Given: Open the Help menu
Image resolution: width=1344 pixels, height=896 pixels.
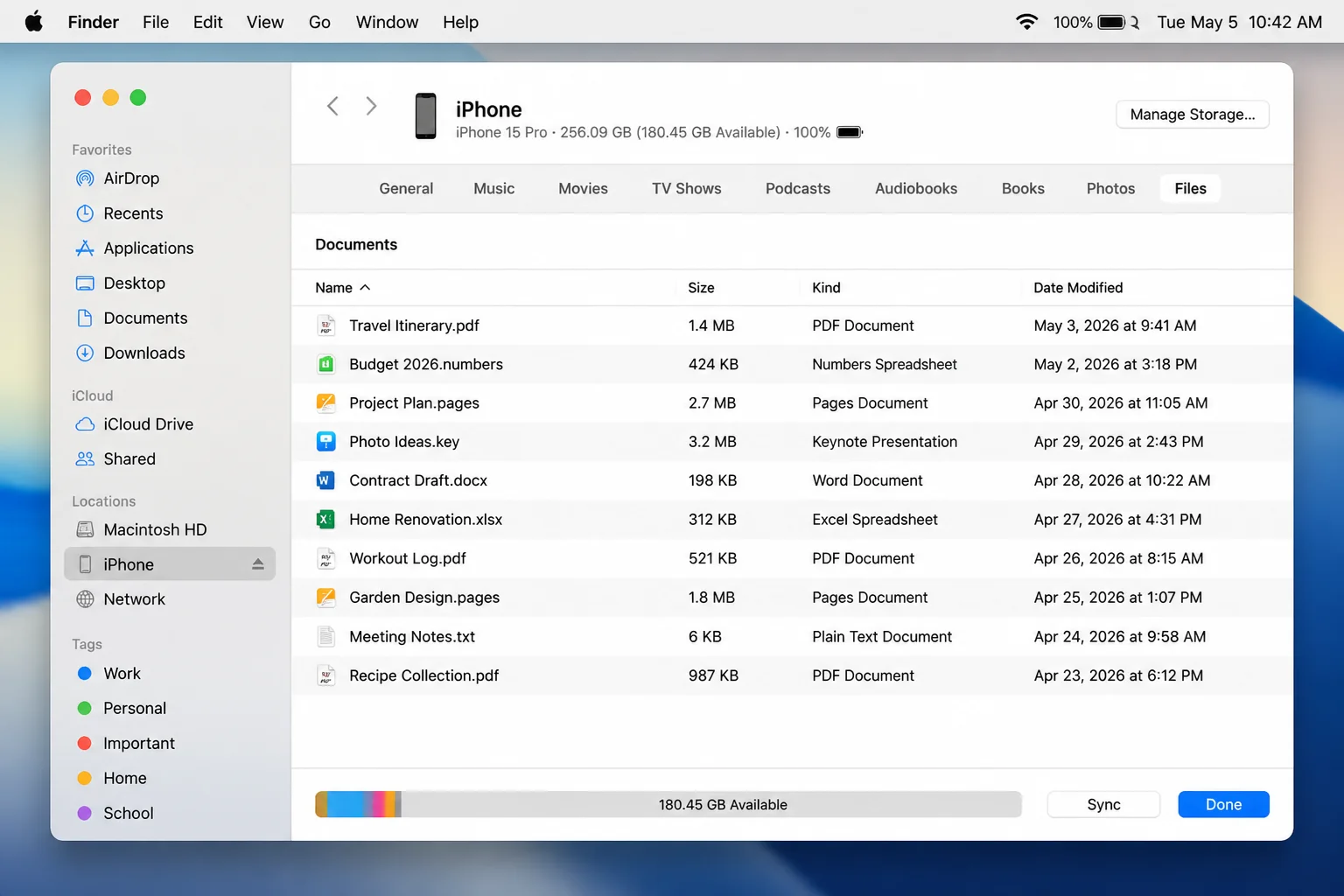Looking at the screenshot, I should (460, 22).
